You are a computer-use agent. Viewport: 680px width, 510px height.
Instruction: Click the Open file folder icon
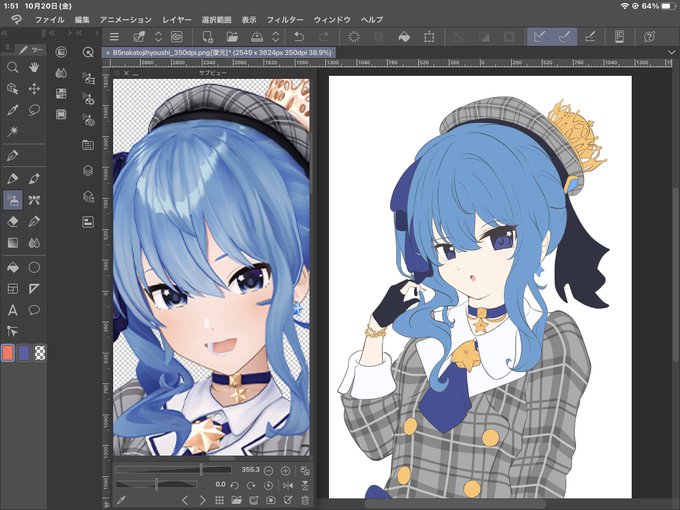pyautogui.click(x=232, y=37)
